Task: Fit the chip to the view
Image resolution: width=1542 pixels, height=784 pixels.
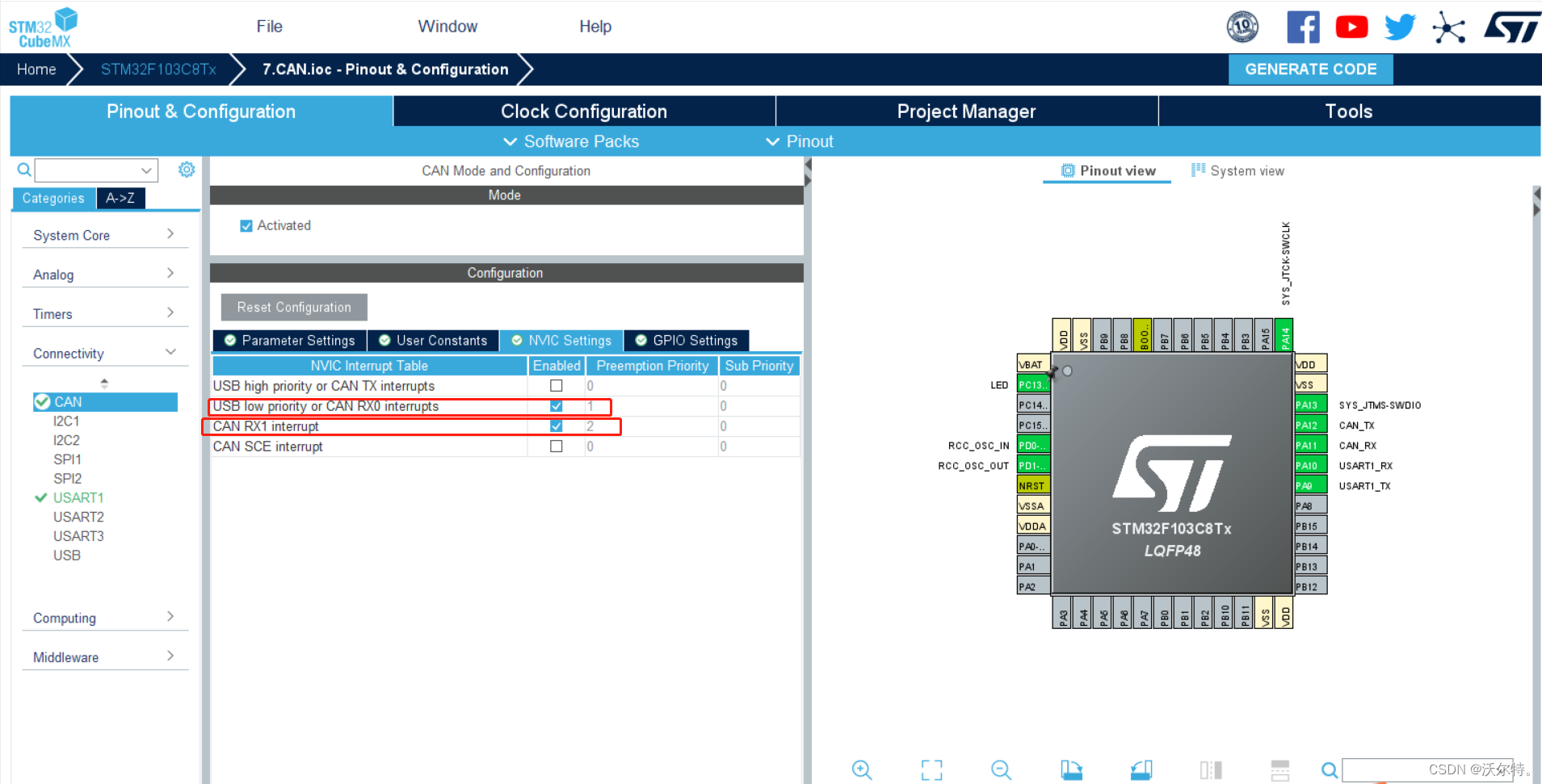Action: (931, 769)
